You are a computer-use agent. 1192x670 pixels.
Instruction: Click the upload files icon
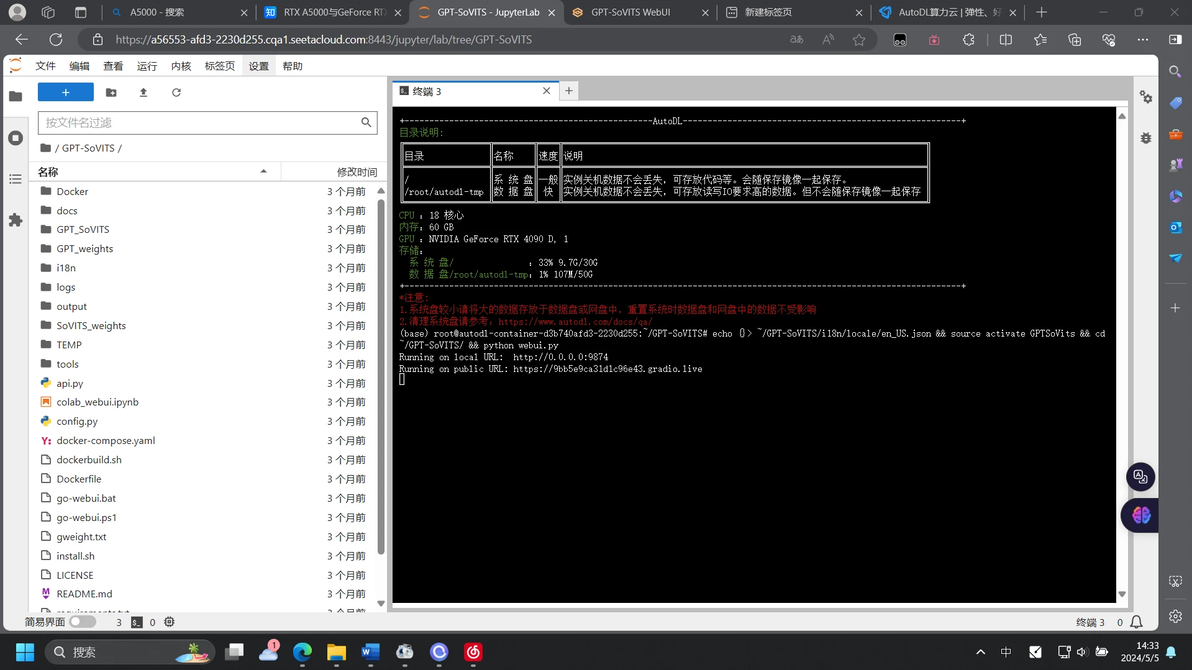click(143, 92)
